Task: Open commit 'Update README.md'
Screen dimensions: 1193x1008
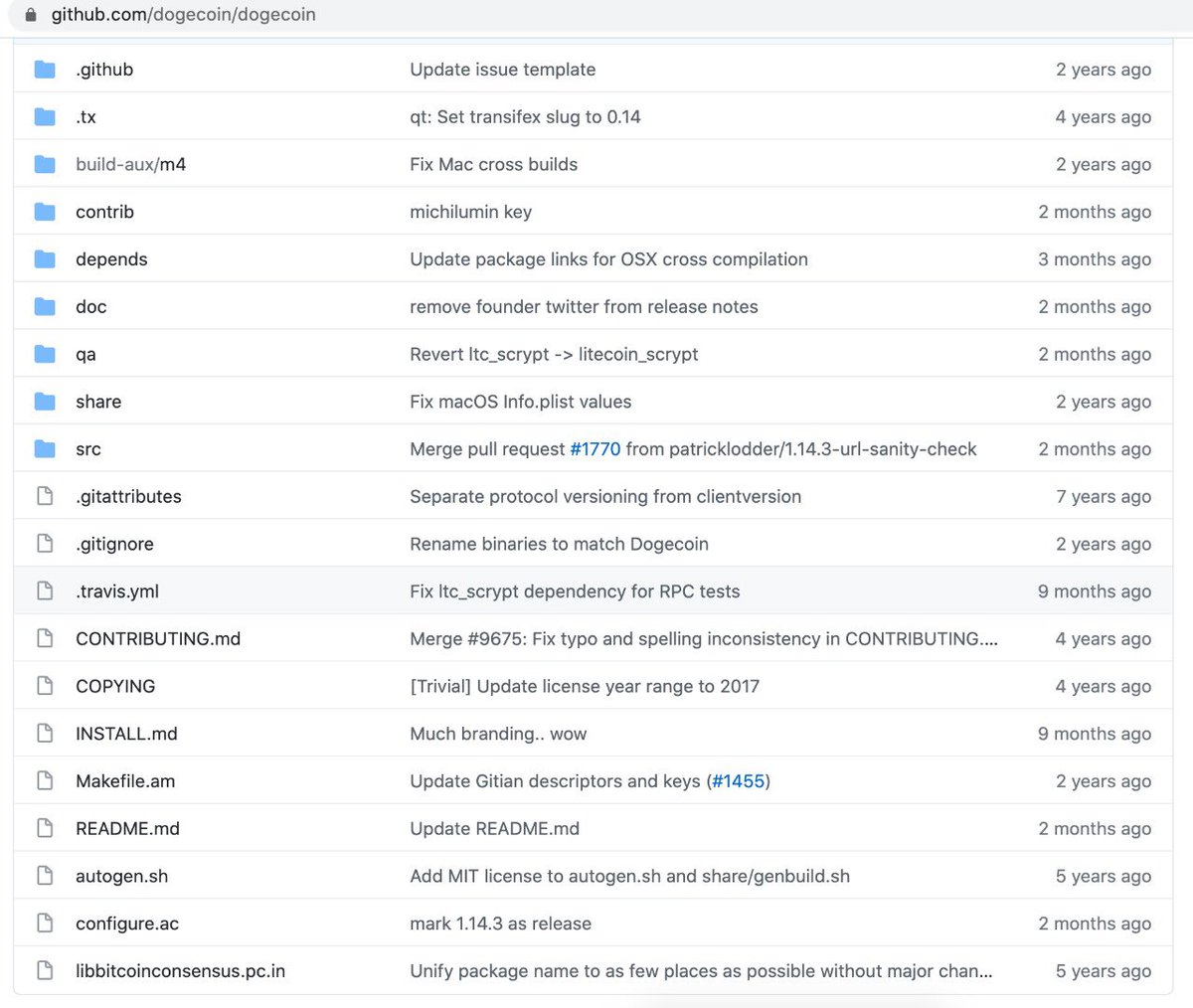Action: [x=495, y=829]
